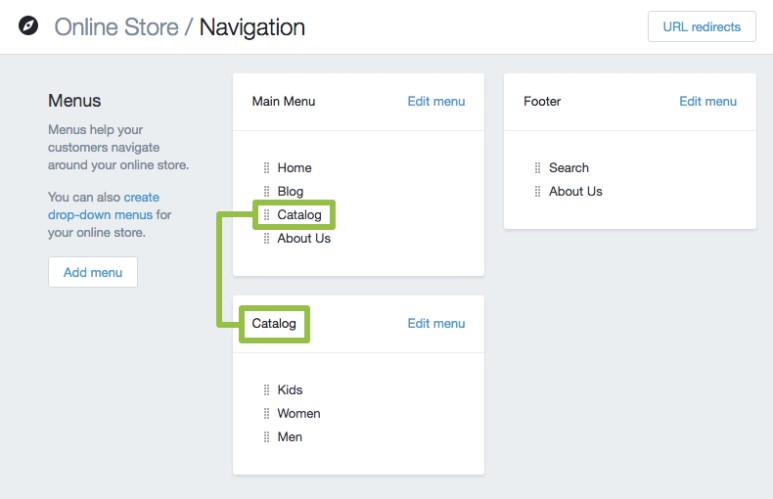The height and width of the screenshot is (499, 773).
Task: Click drag handle beside Catalog in Main Menu
Action: pyautogui.click(x=267, y=215)
